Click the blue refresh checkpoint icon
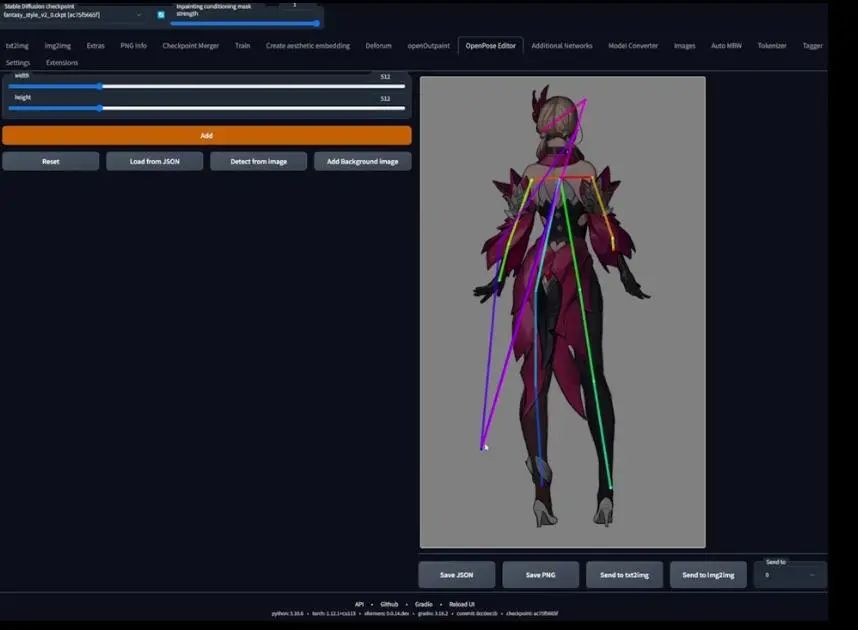This screenshot has height=630, width=858. [161, 15]
